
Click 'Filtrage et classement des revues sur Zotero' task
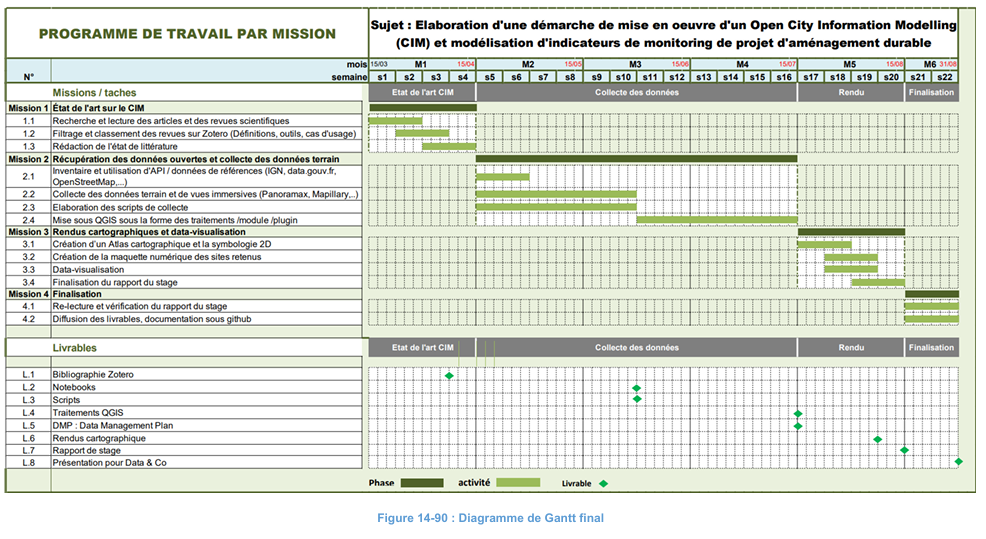(x=204, y=133)
